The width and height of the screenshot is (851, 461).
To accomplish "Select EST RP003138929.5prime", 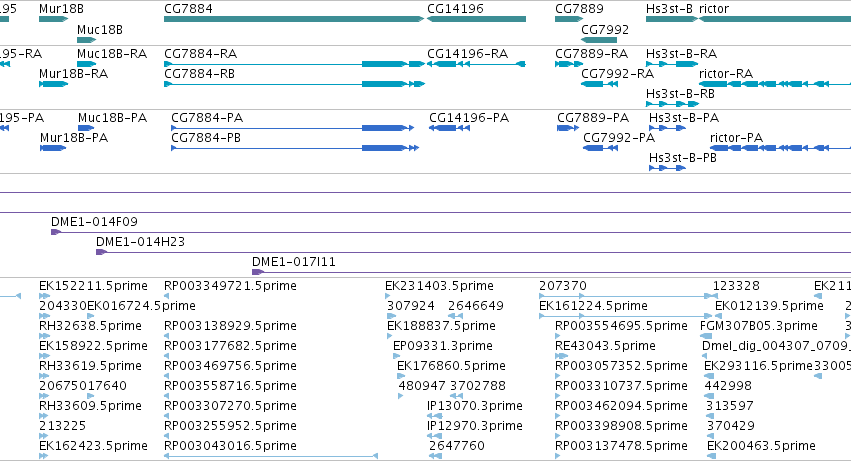I will pyautogui.click(x=230, y=326).
